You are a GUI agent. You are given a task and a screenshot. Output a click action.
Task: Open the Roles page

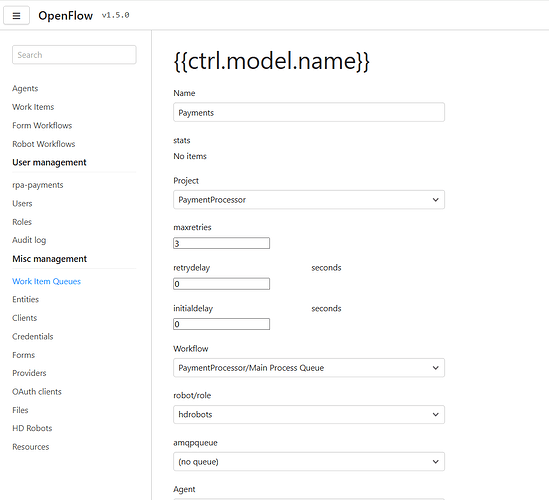(22, 222)
